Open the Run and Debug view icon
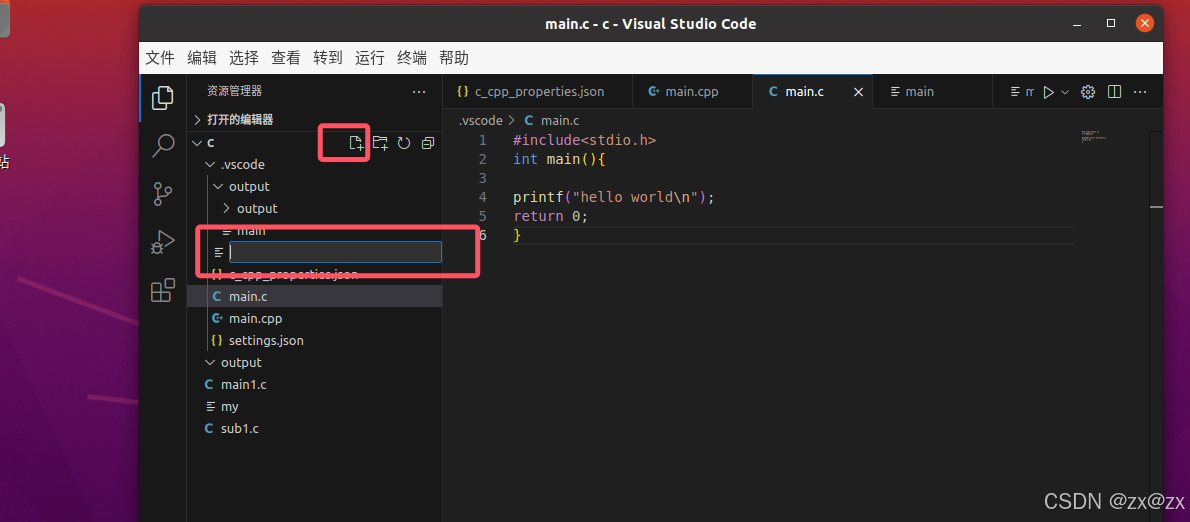 coord(162,242)
